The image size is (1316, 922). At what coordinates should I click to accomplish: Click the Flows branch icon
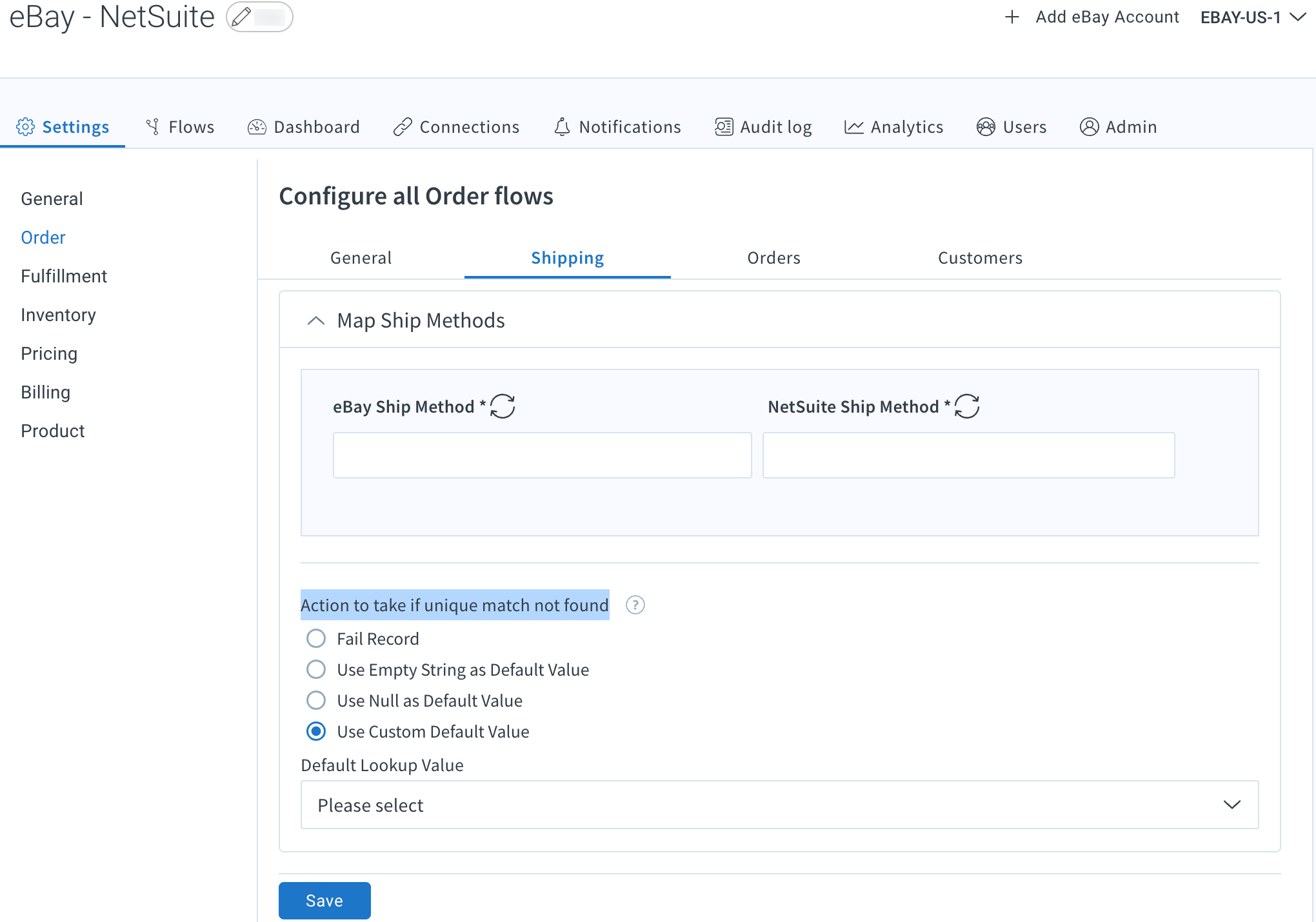pos(153,127)
